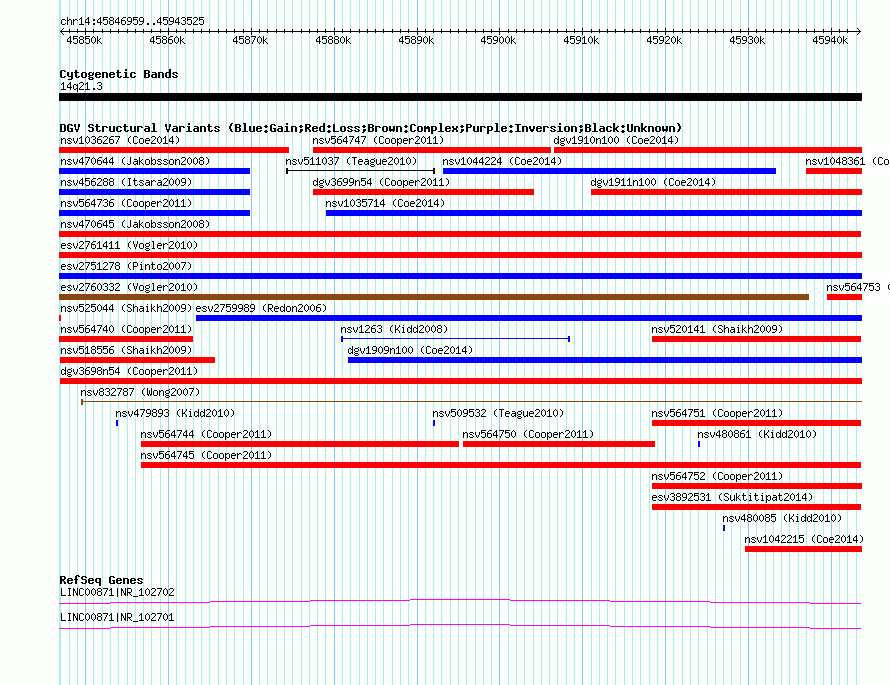Click the chr14:45846959..45943525 region label

(132, 21)
